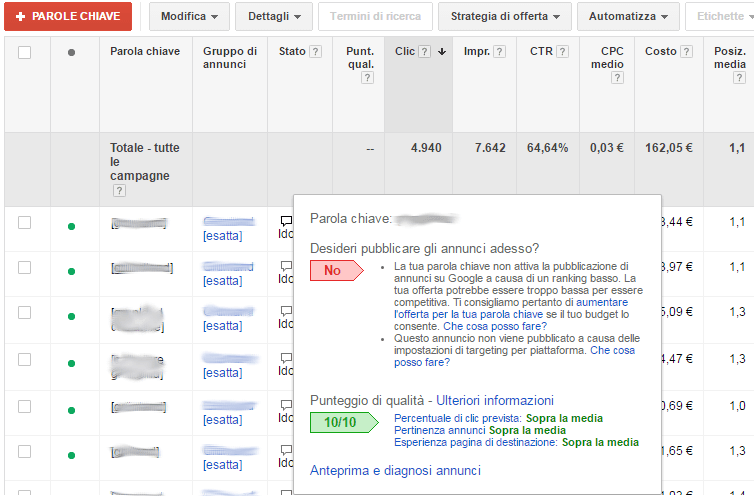754x496 pixels.
Task: Click the gray status dot column header
Action: click(x=71, y=52)
